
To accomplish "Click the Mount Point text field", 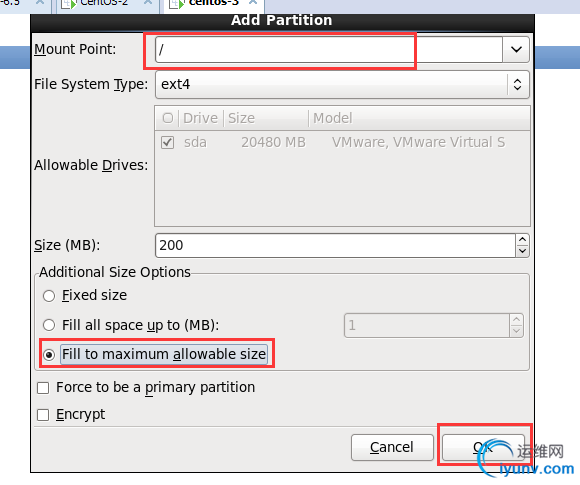I will [x=328, y=50].
